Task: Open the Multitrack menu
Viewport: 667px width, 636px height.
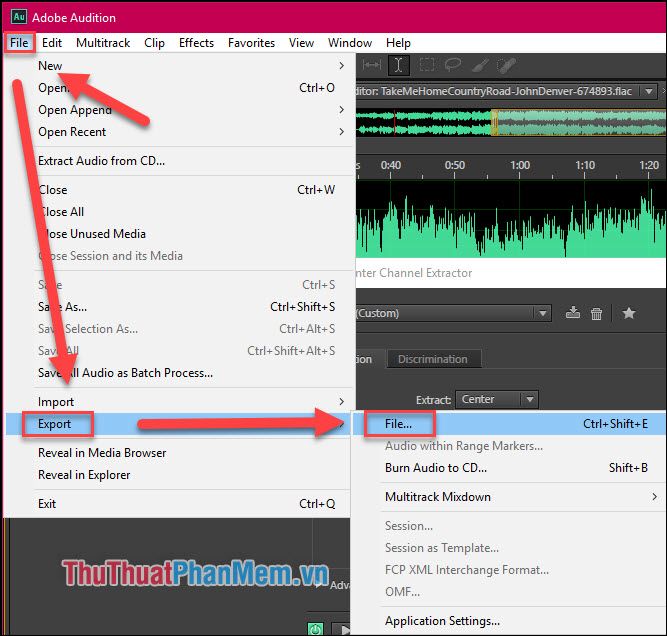Action: 103,43
